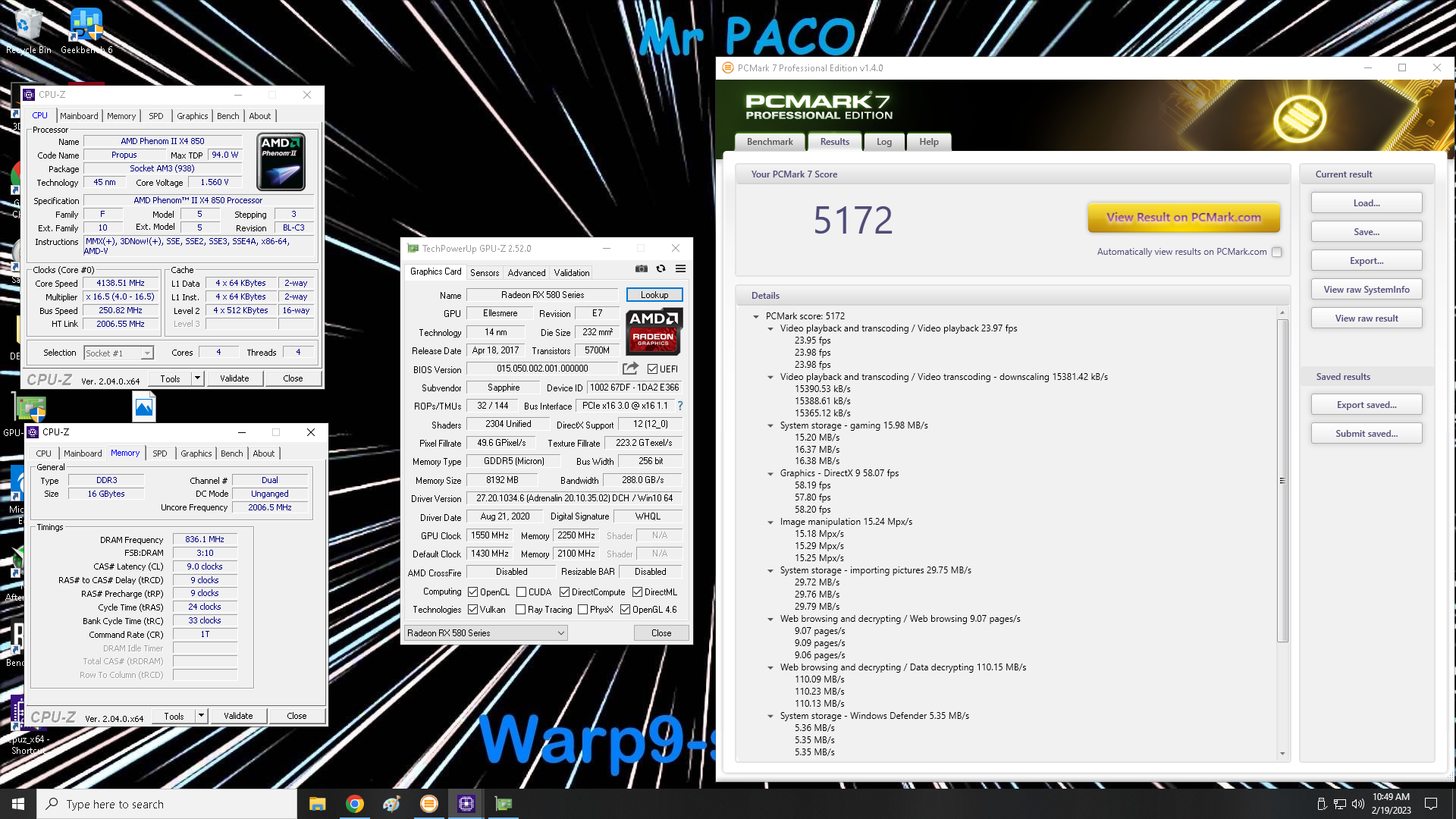Screen dimensions: 1456x819
Task: Click BIOS Version field in GPU-Z
Action: pos(542,369)
